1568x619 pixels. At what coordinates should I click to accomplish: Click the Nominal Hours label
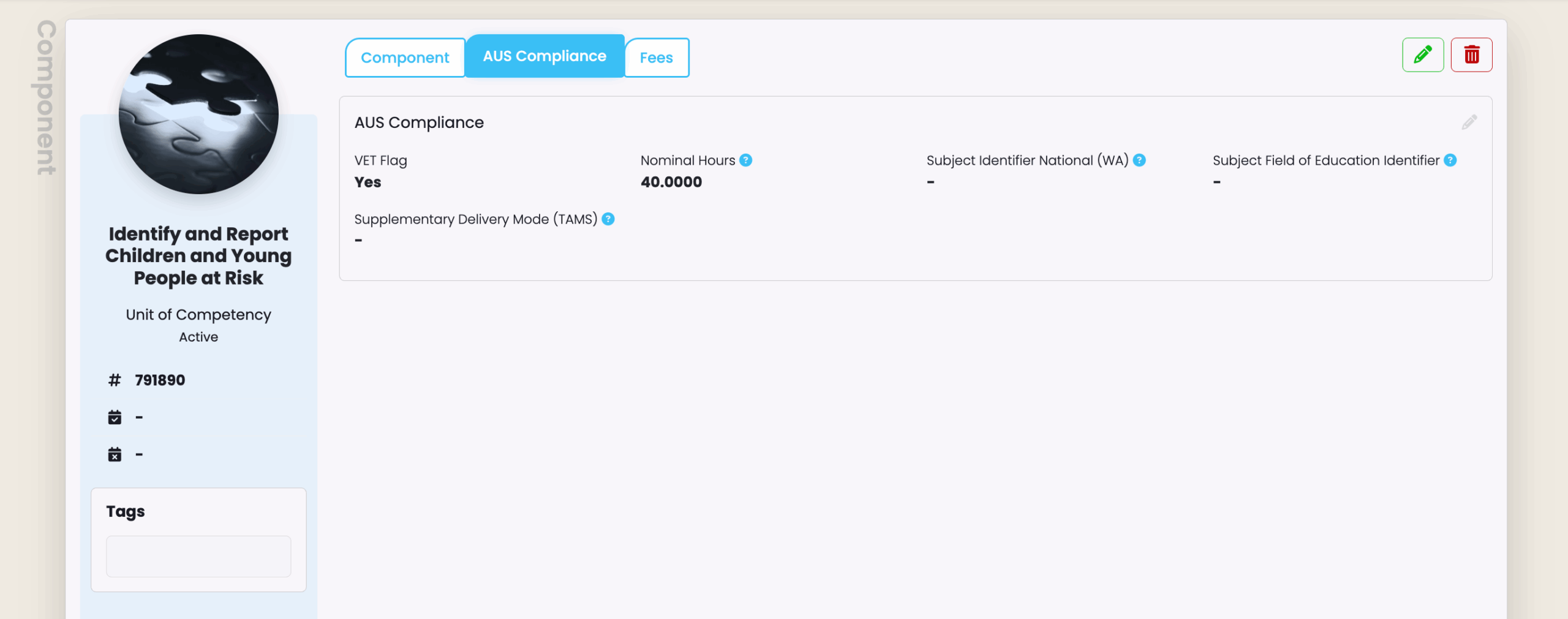click(x=687, y=160)
